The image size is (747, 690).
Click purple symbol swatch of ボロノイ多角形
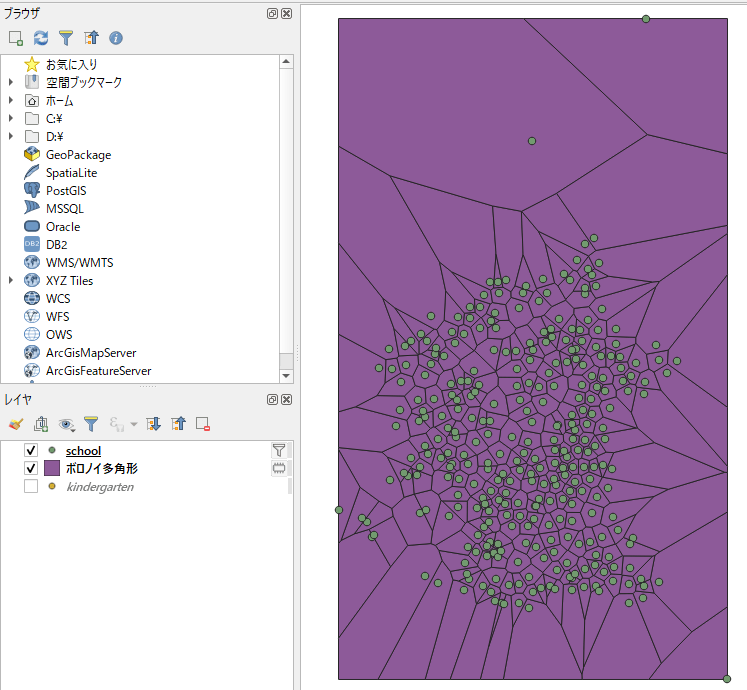point(52,468)
